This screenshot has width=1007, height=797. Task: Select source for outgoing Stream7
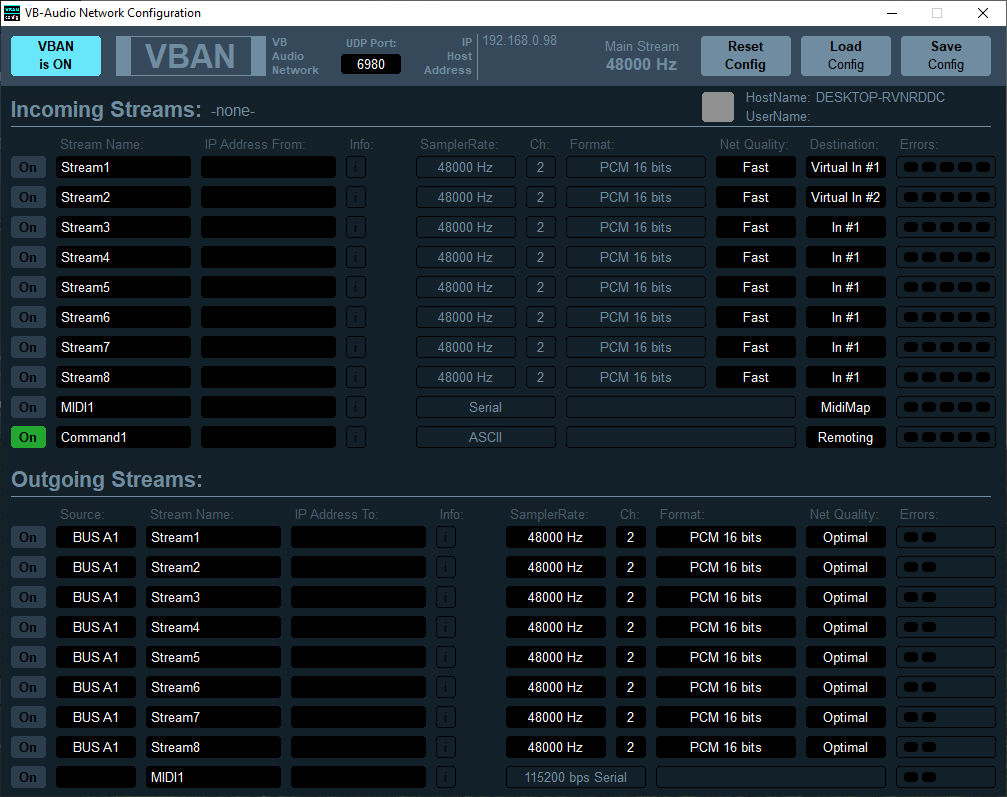tap(96, 717)
